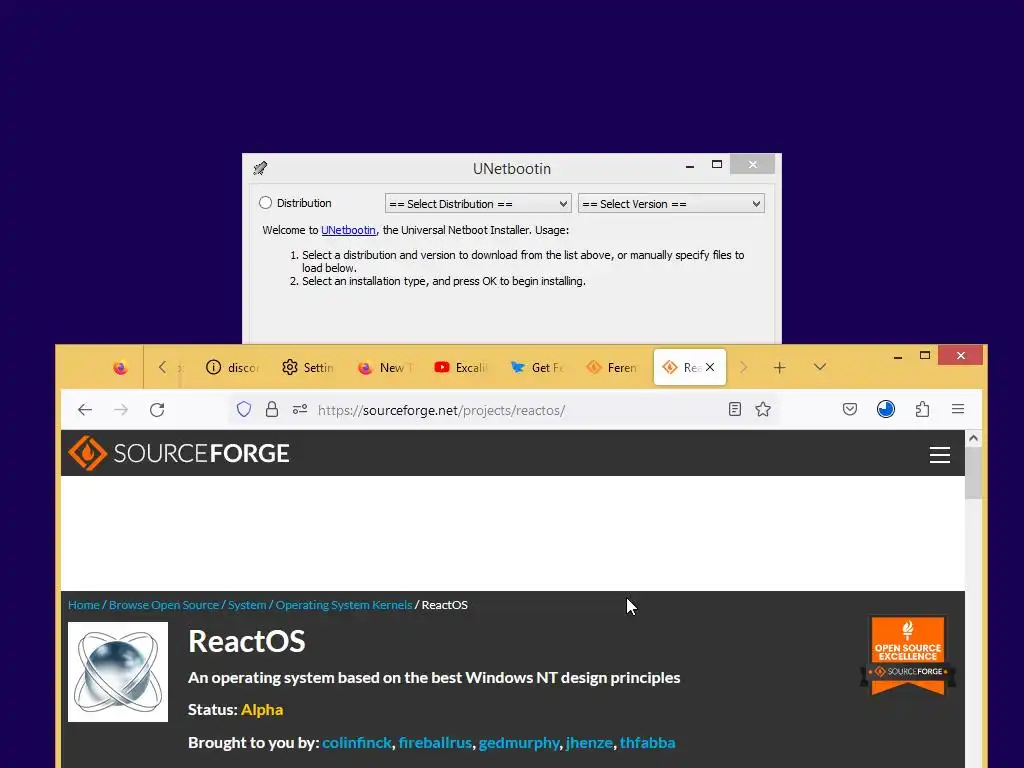The height and width of the screenshot is (768, 1024).
Task: Click the Open Source Excellence badge
Action: [908, 655]
